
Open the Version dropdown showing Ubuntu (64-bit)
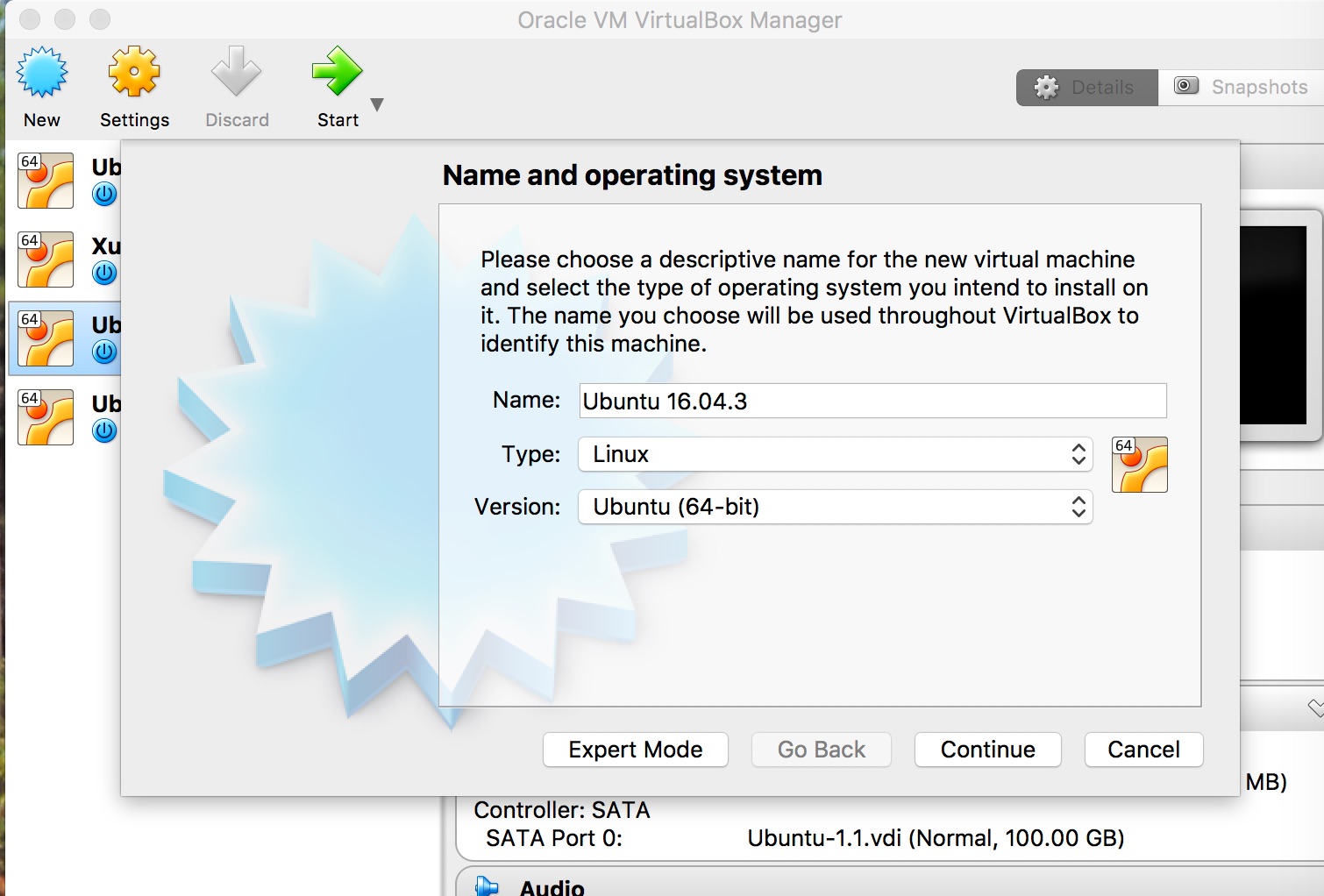(x=835, y=507)
